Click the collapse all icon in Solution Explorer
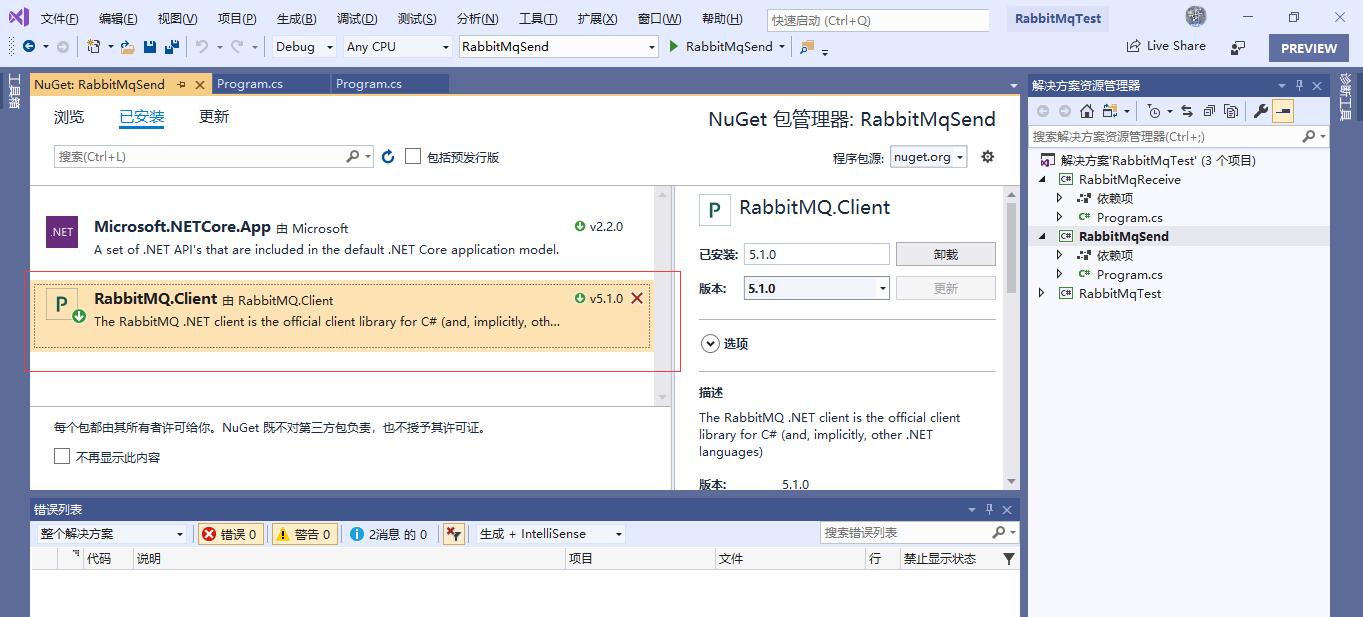 [x=1209, y=111]
